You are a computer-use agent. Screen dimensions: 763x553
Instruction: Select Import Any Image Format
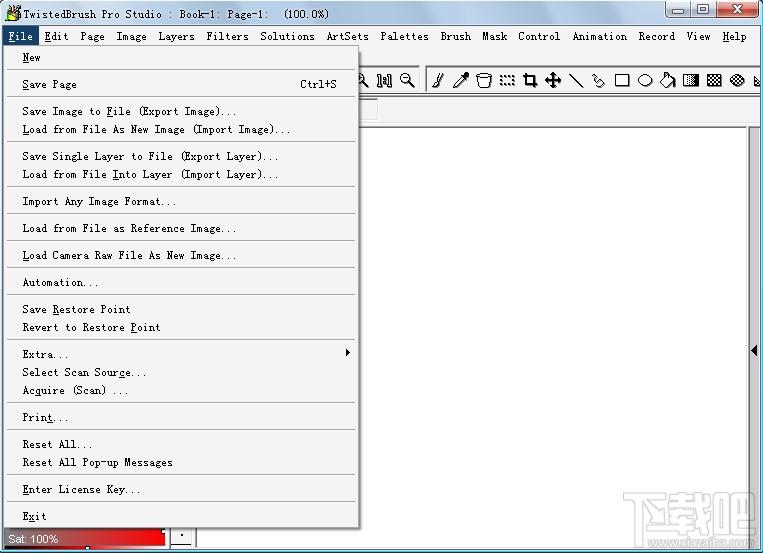point(181,202)
